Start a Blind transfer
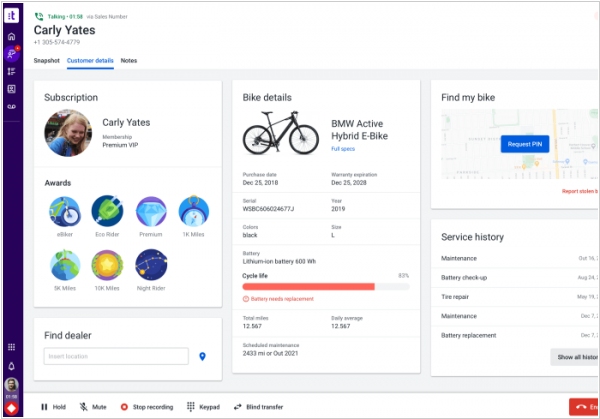The height and width of the screenshot is (419, 600). pyautogui.click(x=258, y=407)
